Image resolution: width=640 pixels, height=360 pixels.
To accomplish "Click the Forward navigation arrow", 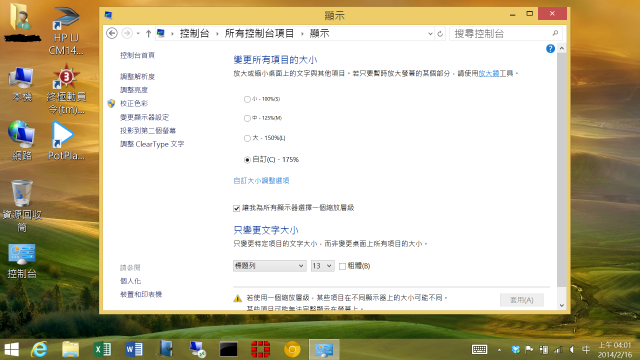I will [127, 33].
